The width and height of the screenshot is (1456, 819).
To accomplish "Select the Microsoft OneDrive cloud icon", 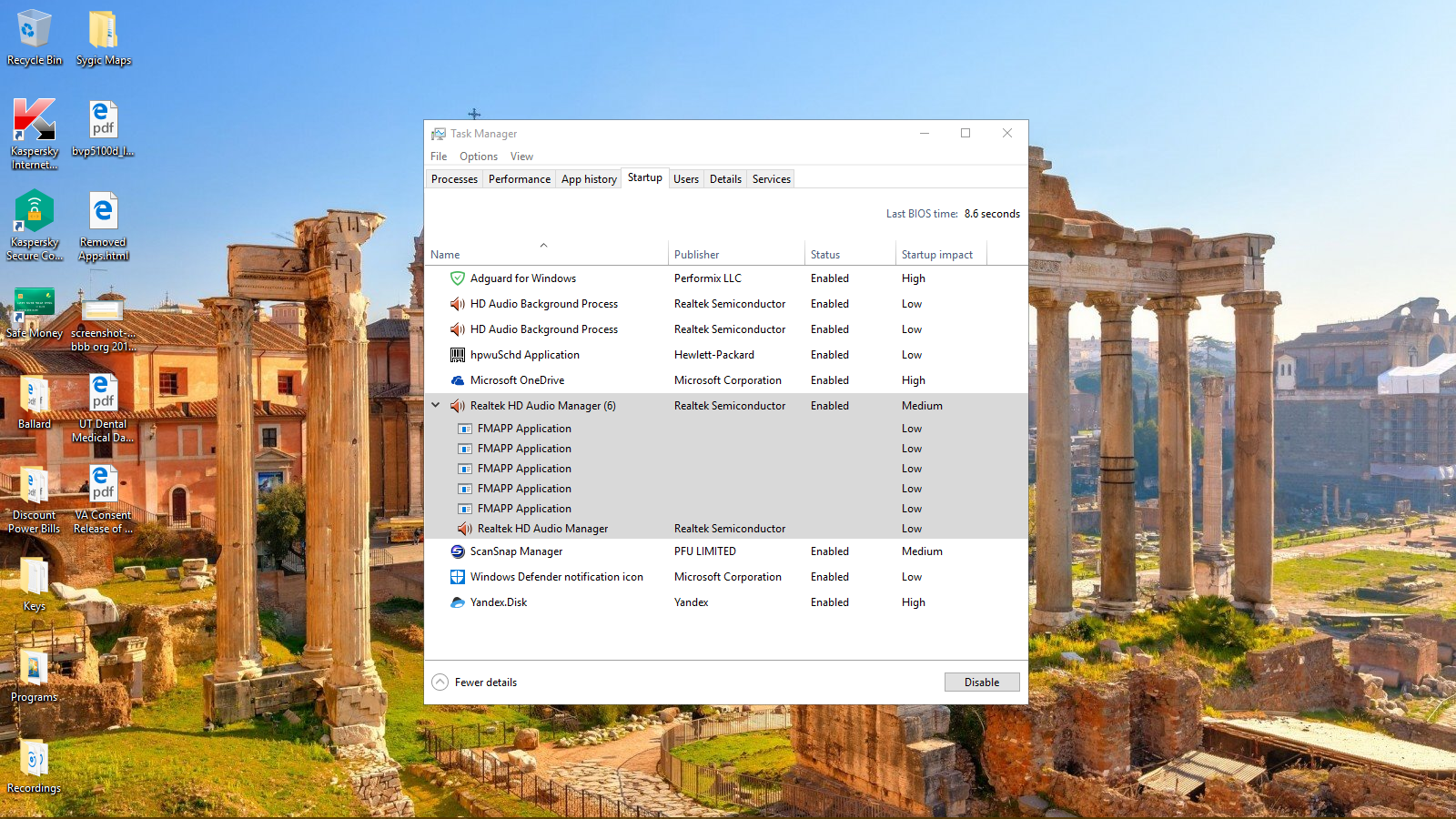I will (458, 380).
